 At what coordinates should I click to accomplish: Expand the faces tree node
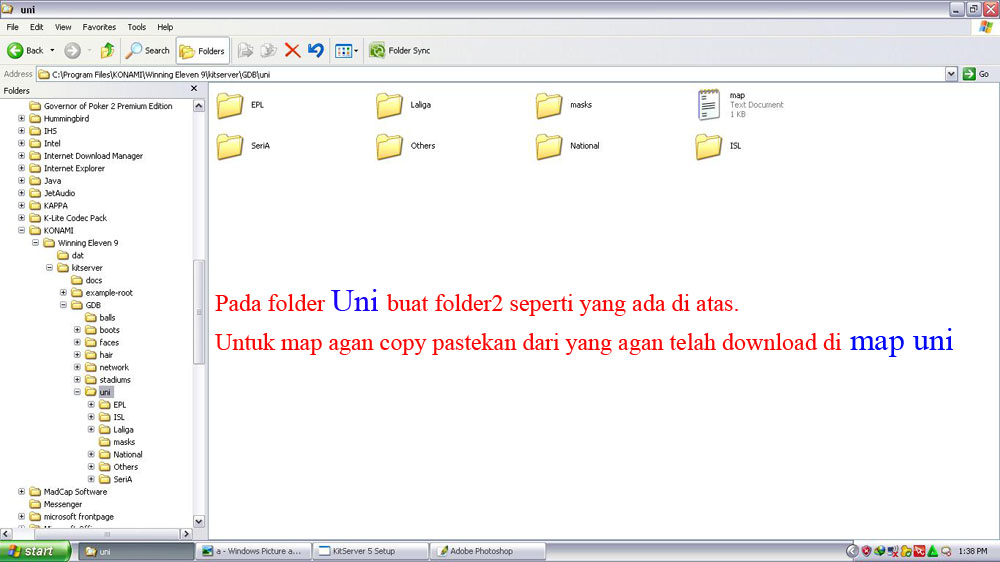tap(77, 343)
